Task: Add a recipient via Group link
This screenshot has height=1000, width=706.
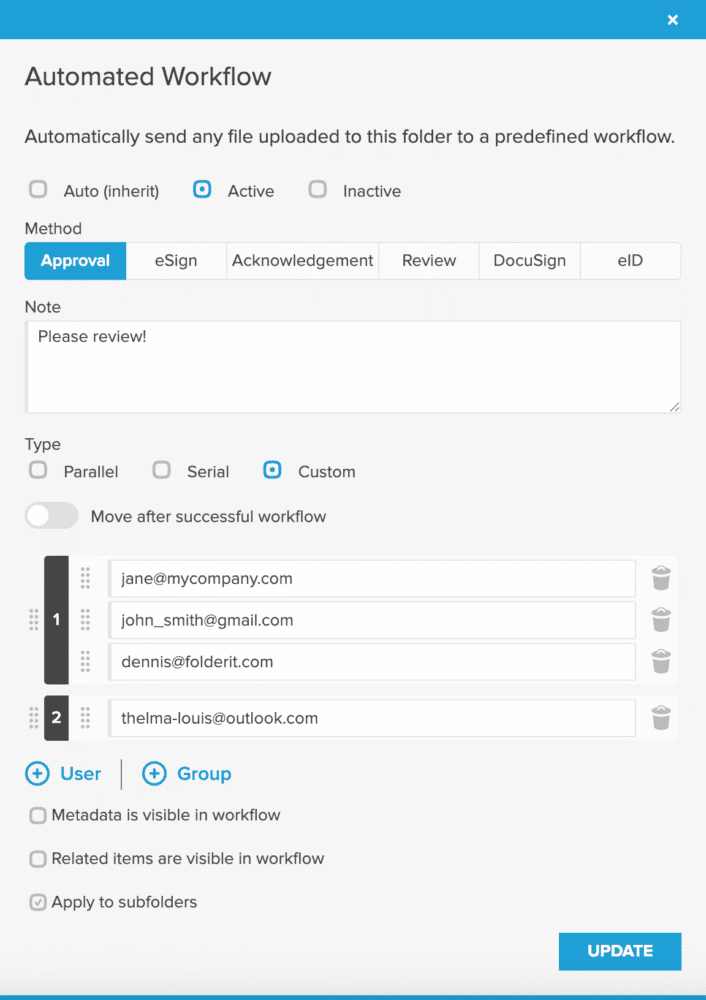Action: (x=204, y=774)
